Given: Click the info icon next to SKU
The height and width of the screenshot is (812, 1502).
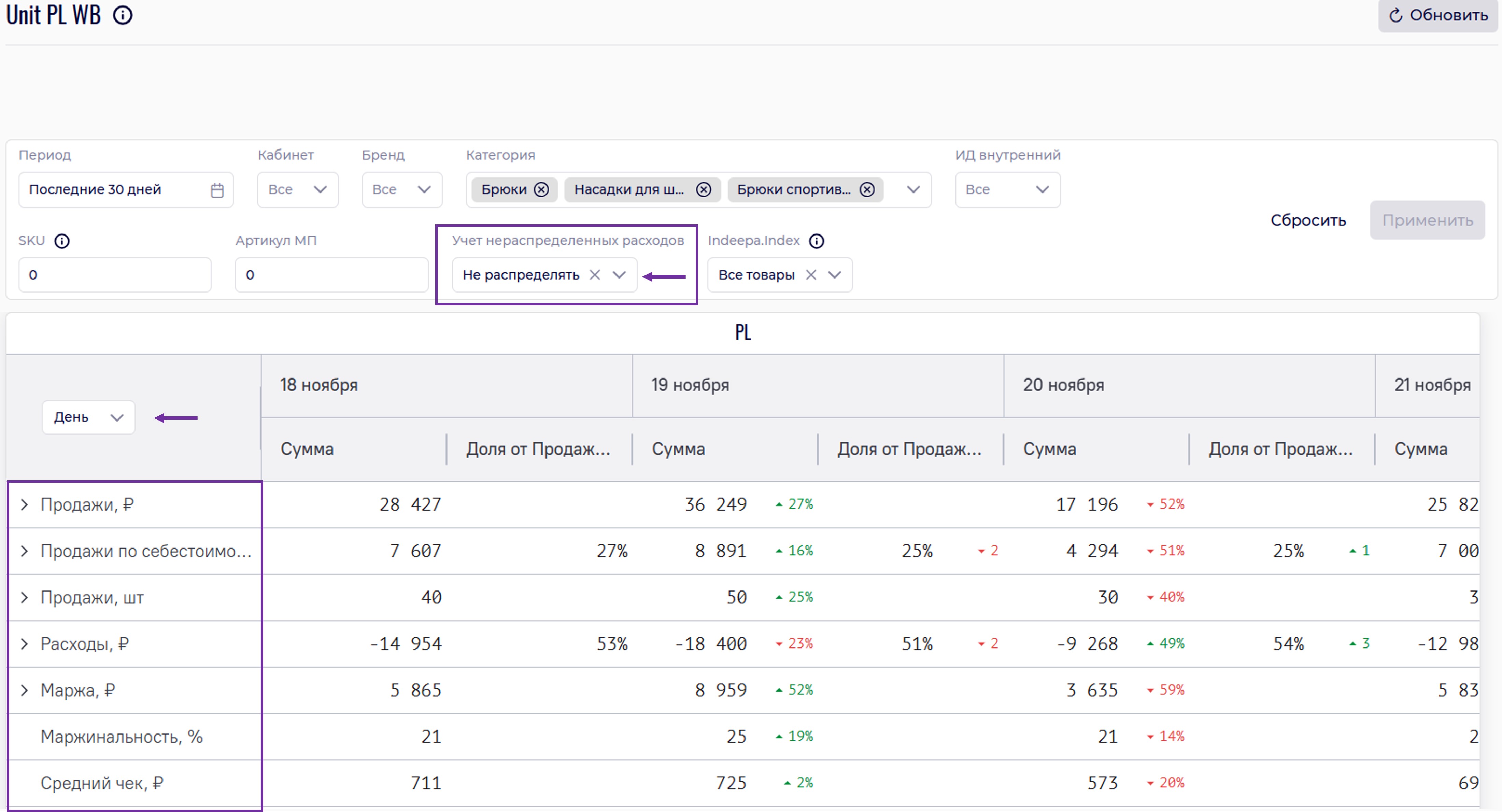Looking at the screenshot, I should coord(62,241).
